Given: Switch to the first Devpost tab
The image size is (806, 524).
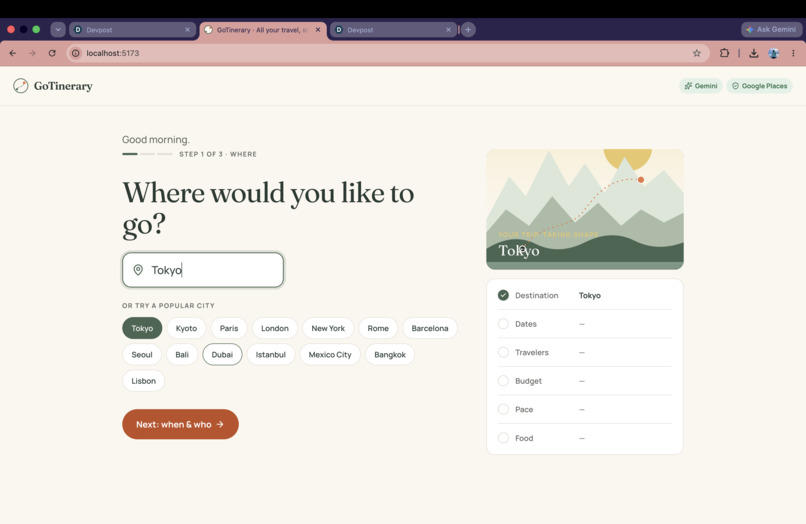Looking at the screenshot, I should (x=133, y=30).
